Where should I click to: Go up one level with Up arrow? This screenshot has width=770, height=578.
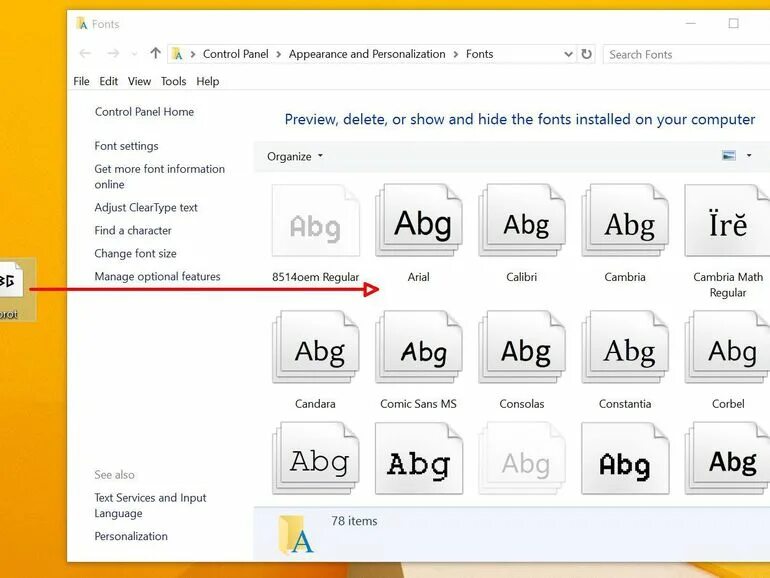(156, 53)
